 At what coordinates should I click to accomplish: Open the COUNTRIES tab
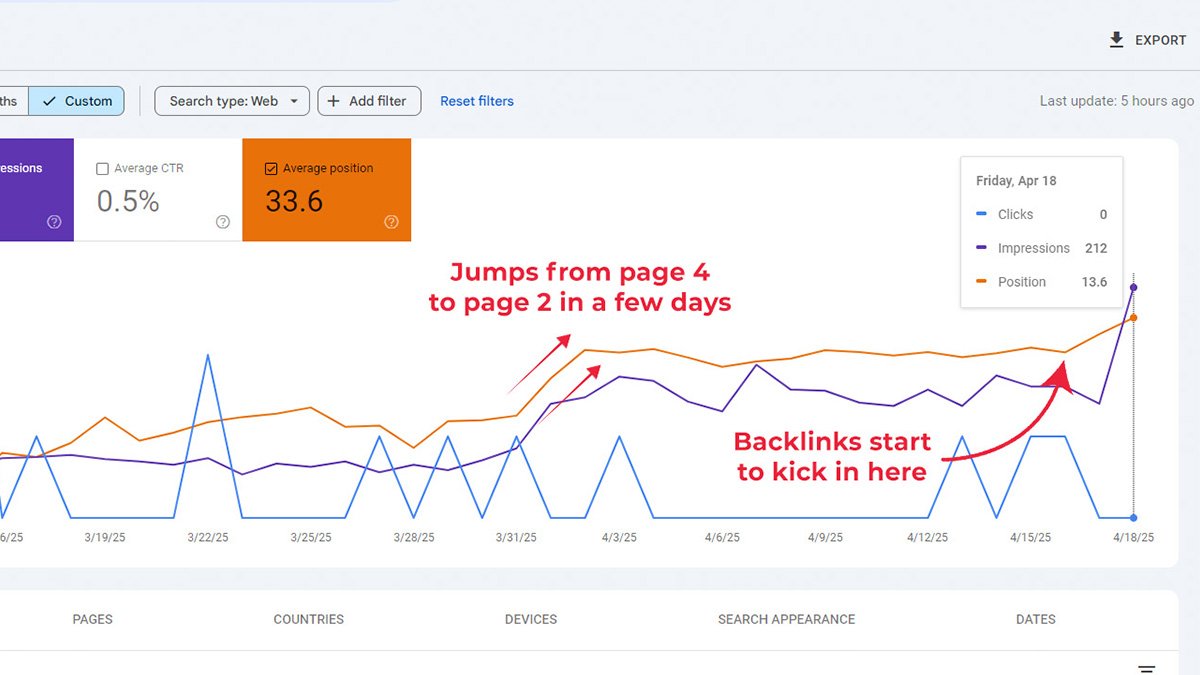[308, 619]
